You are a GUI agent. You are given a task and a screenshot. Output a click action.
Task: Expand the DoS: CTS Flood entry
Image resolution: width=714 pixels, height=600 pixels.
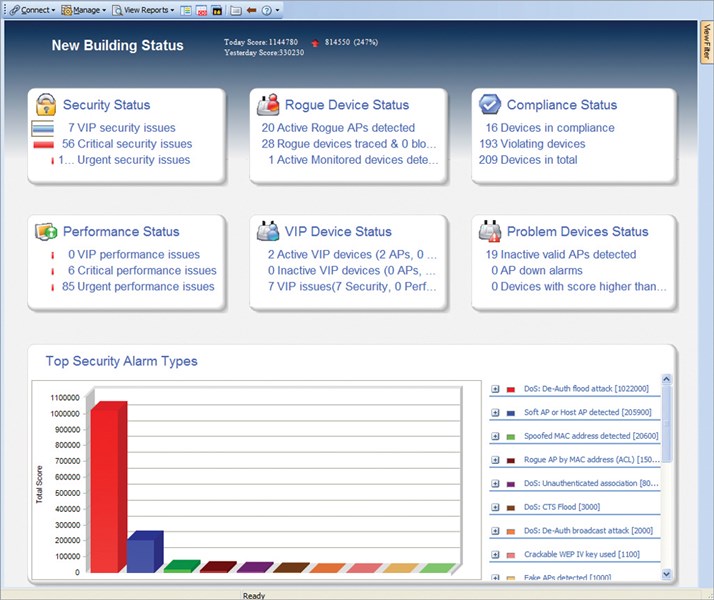click(x=496, y=507)
